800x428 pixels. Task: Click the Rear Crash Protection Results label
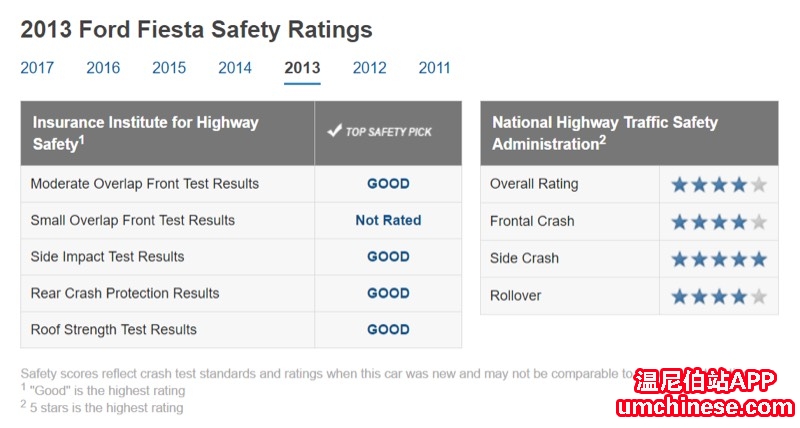(124, 293)
